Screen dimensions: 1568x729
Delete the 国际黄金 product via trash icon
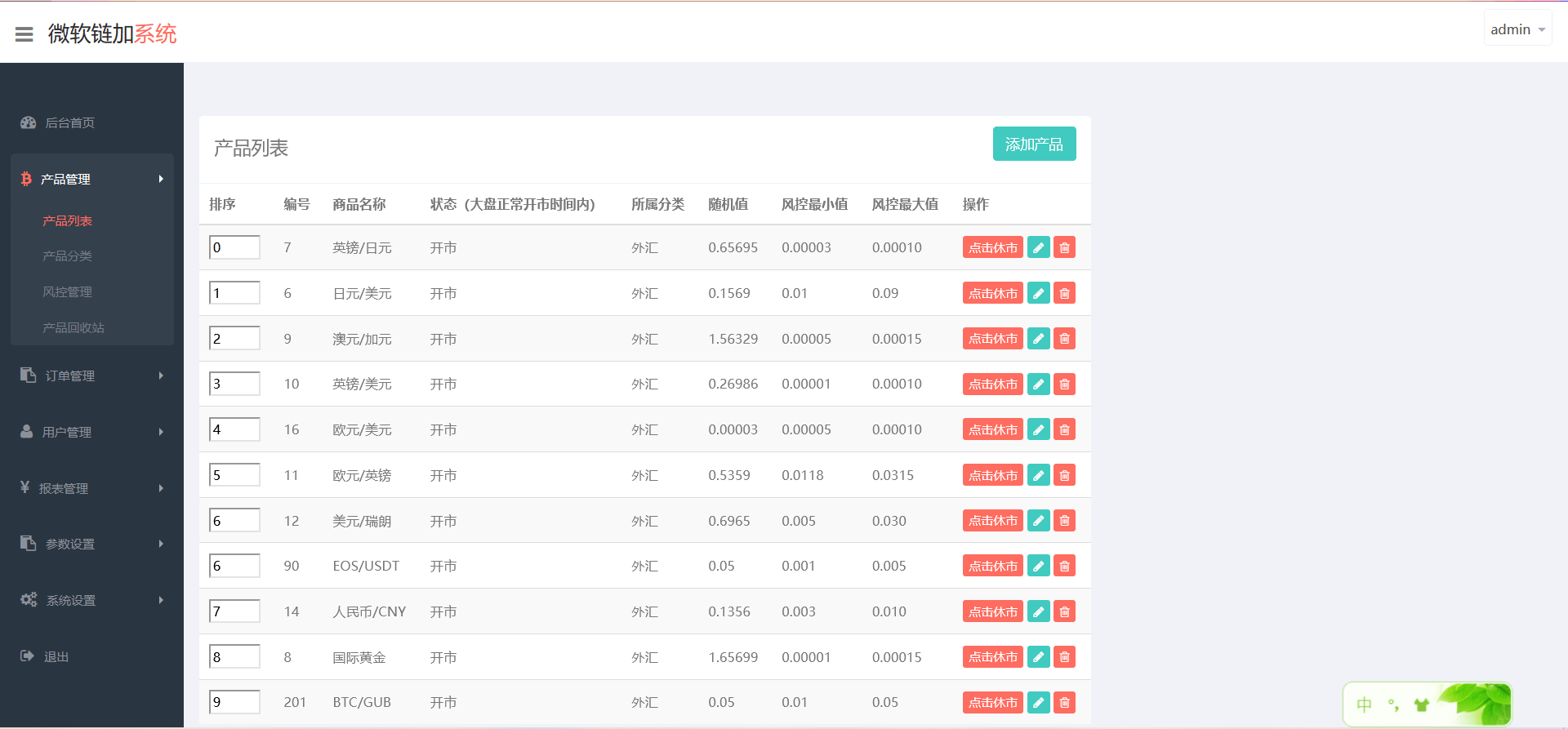pyautogui.click(x=1064, y=656)
